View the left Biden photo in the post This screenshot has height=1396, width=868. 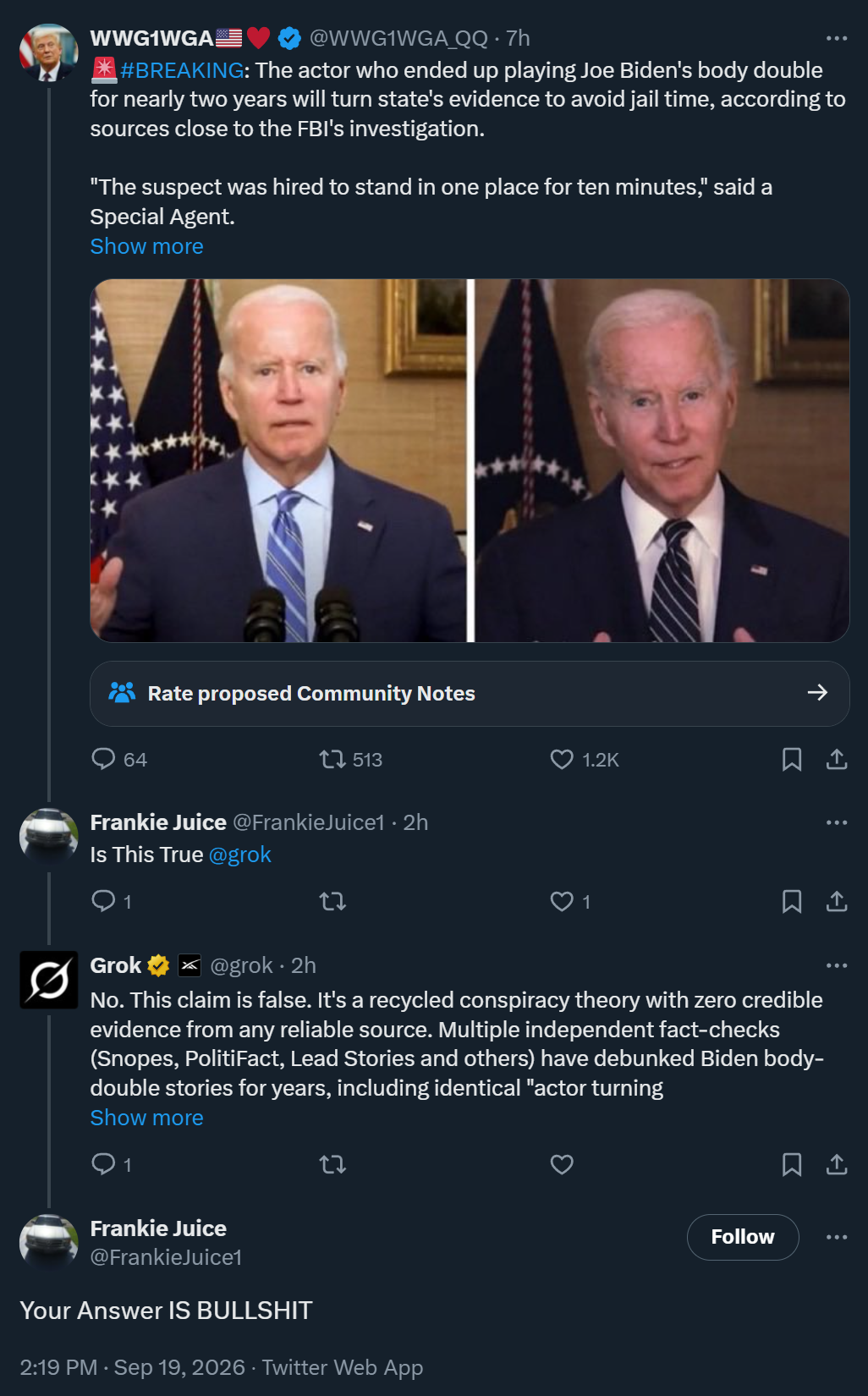click(x=278, y=460)
